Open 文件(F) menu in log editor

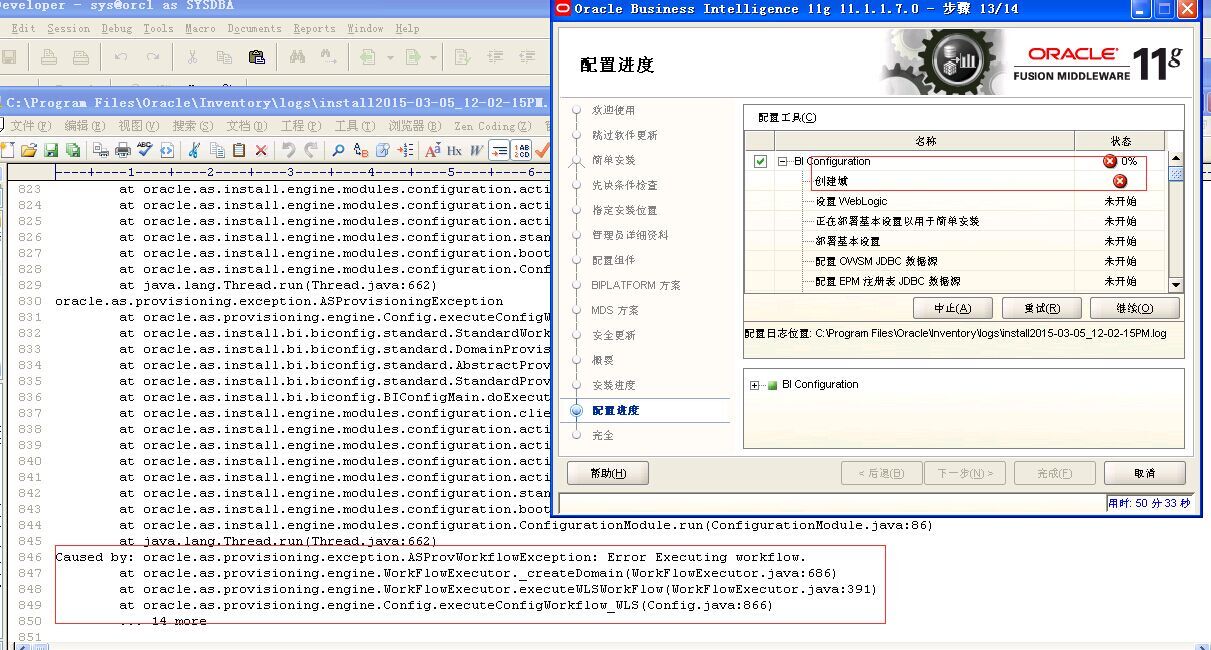click(30, 126)
